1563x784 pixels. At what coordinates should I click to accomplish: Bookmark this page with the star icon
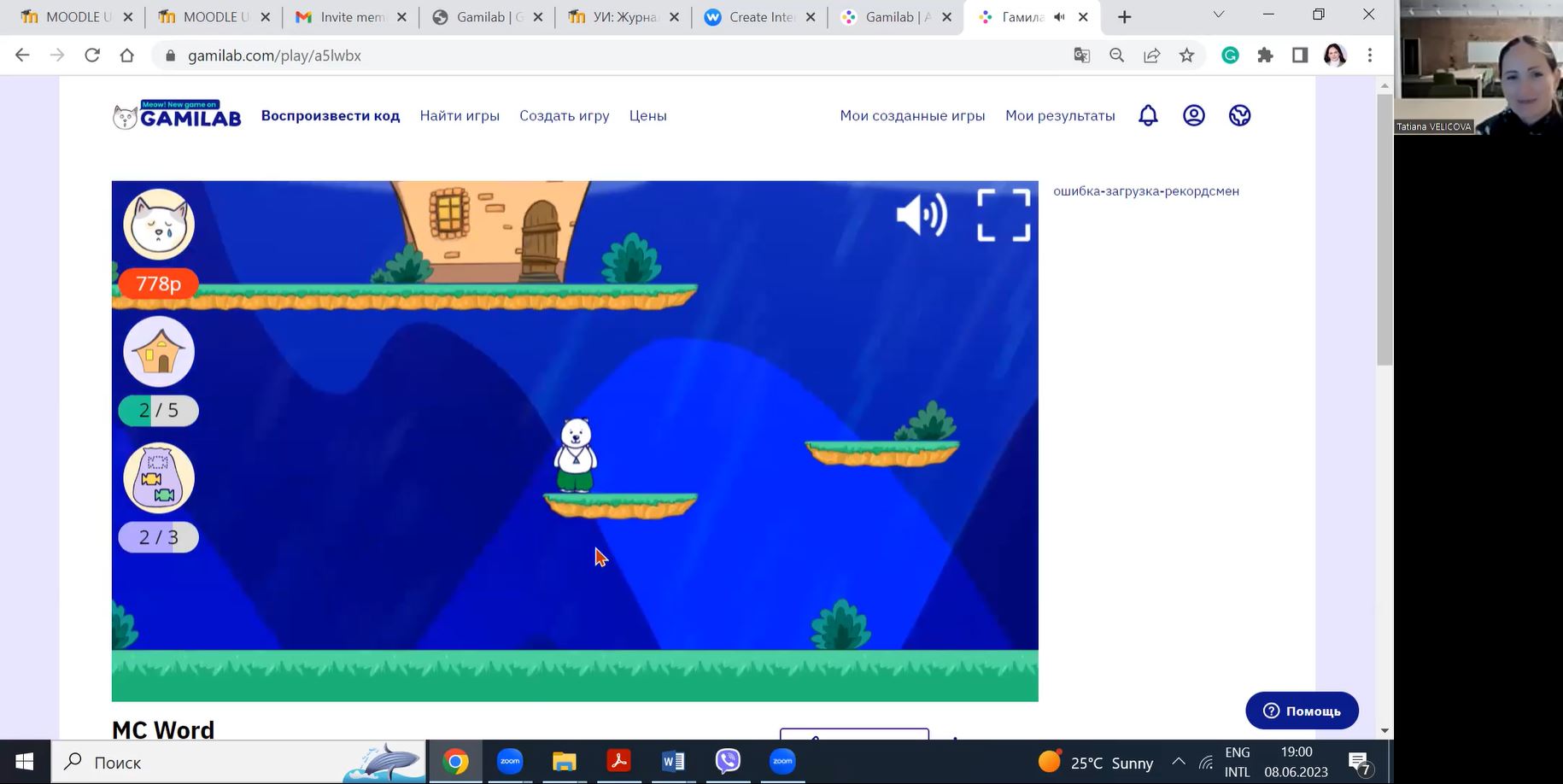(1186, 56)
